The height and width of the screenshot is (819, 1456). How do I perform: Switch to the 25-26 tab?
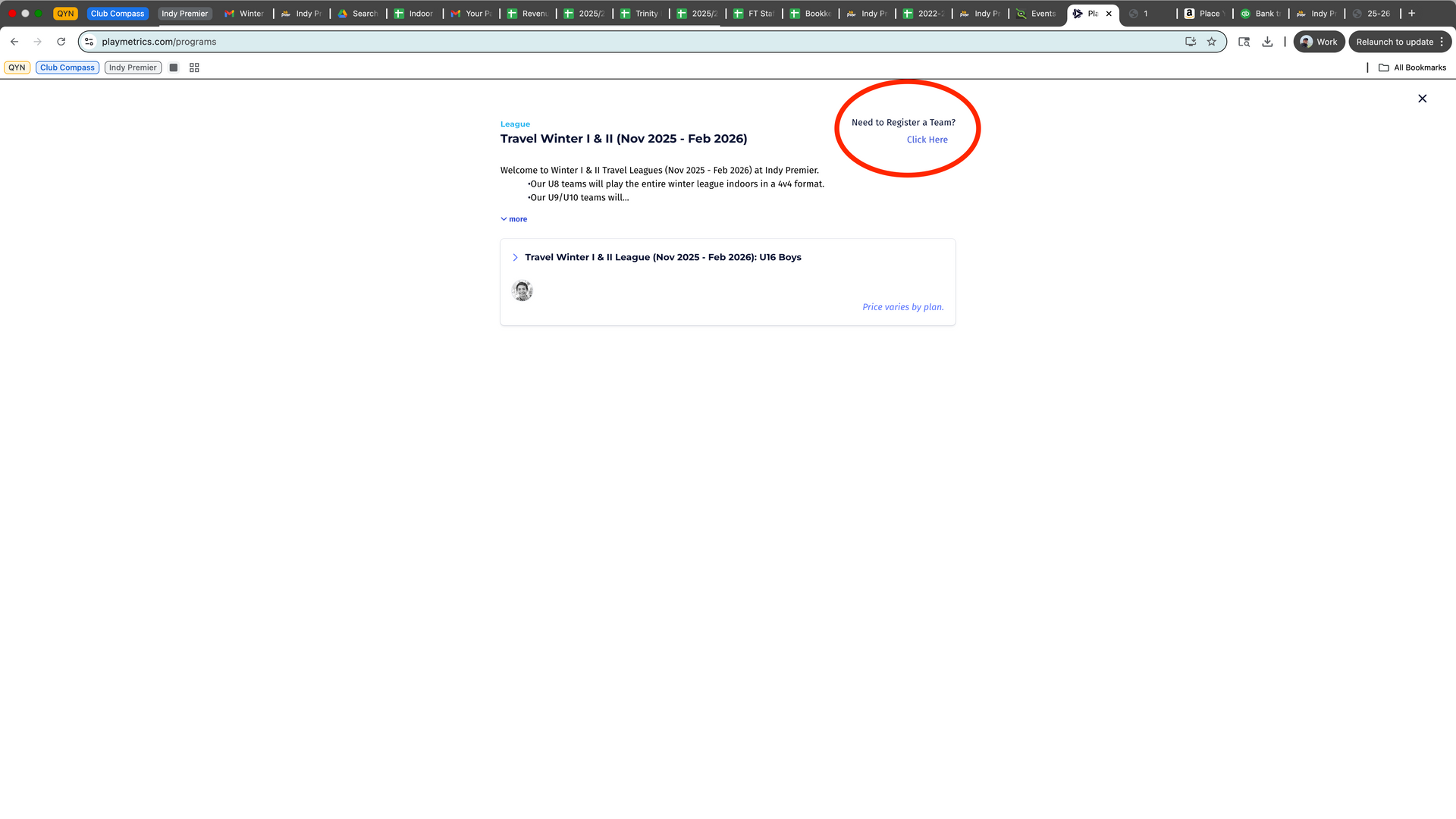click(1373, 14)
